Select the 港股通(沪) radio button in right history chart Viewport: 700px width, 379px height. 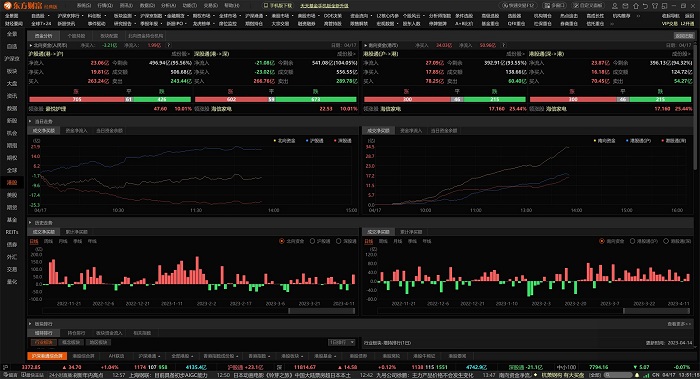[633, 241]
